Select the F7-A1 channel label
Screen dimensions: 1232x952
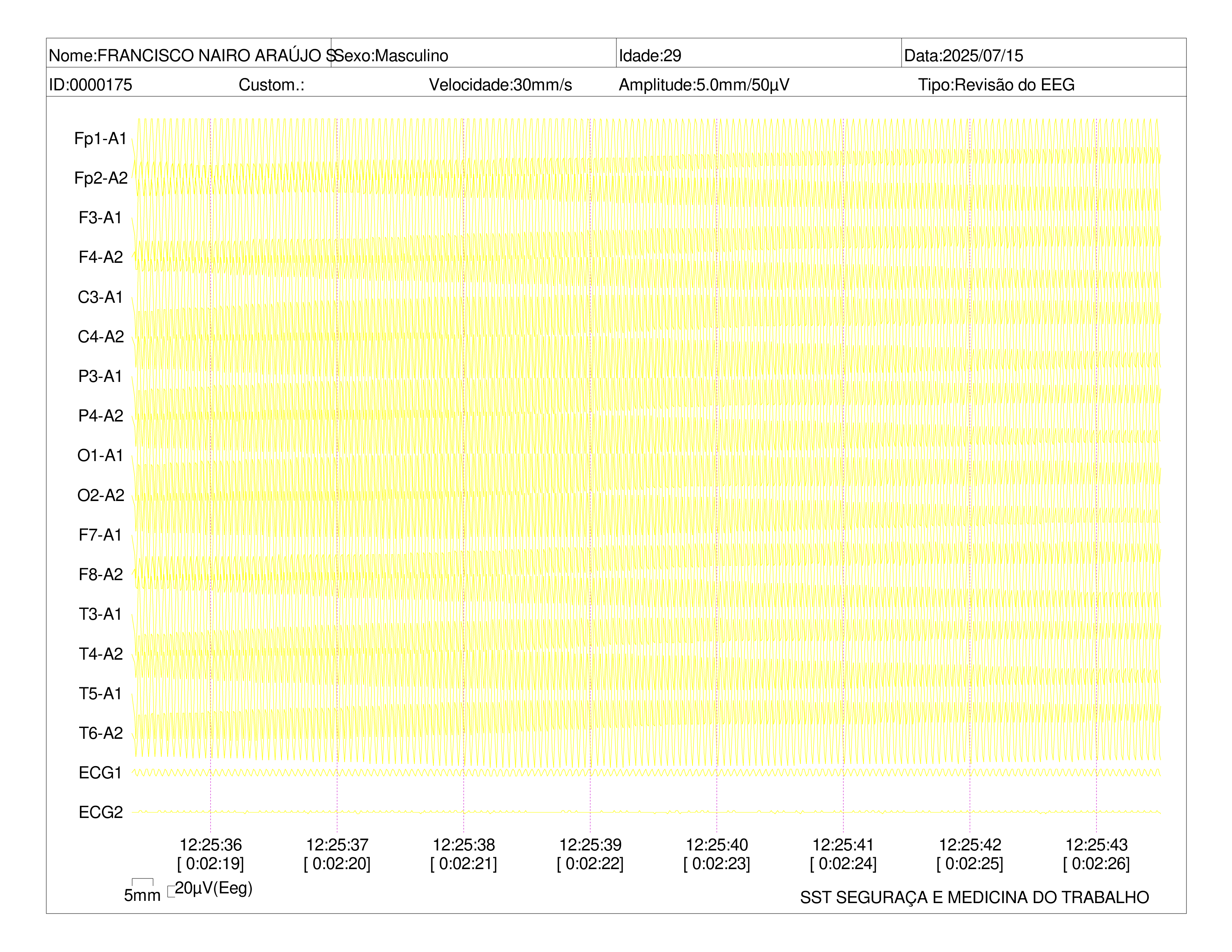[100, 535]
